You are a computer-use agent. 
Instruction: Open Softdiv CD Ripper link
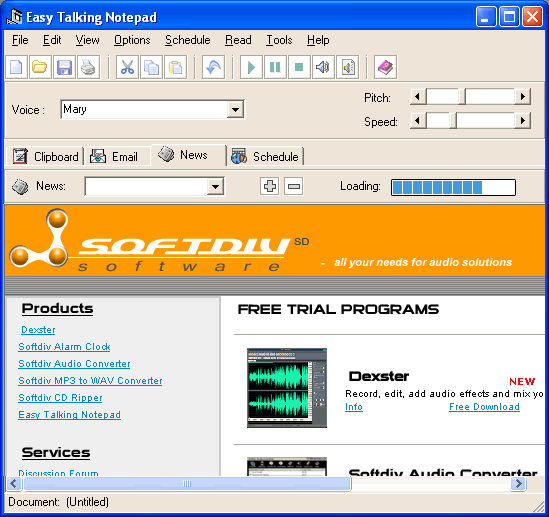click(60, 398)
